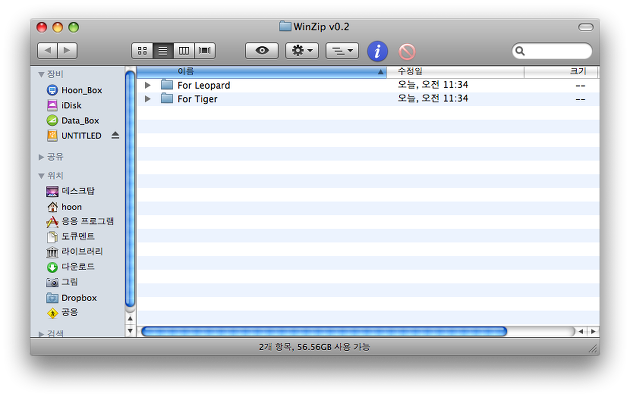Click the red prohibition toolbar icon
The image size is (630, 397).
point(407,52)
